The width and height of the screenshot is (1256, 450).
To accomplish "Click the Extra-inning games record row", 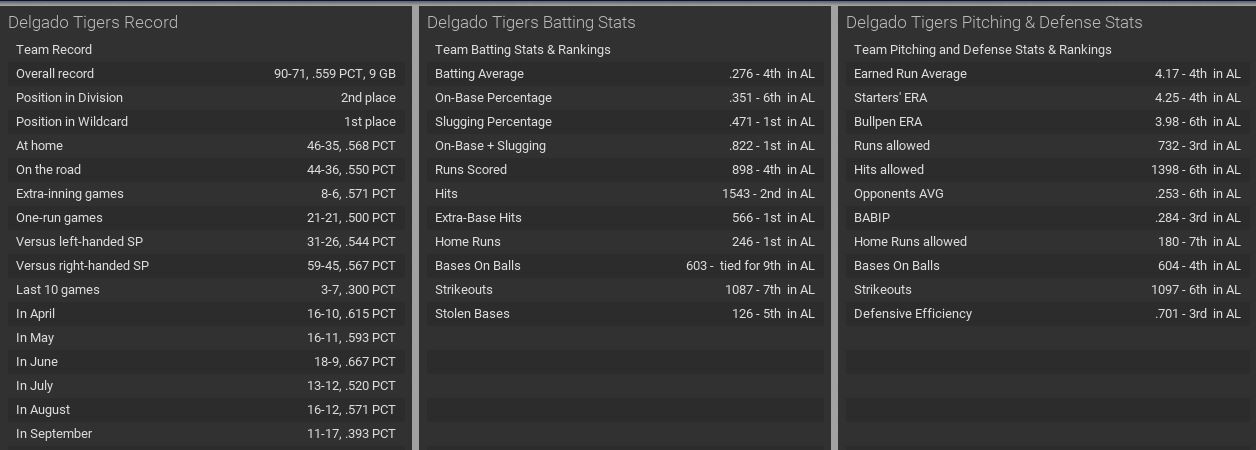I will pos(206,194).
